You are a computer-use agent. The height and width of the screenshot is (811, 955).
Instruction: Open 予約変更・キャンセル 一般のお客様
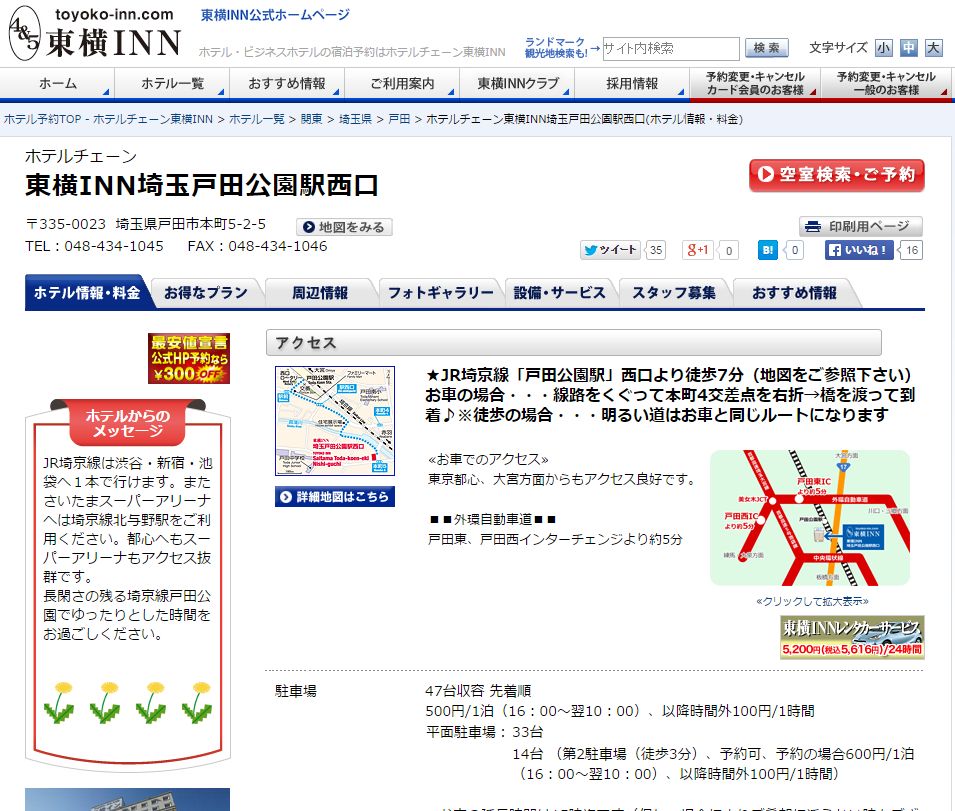click(886, 83)
